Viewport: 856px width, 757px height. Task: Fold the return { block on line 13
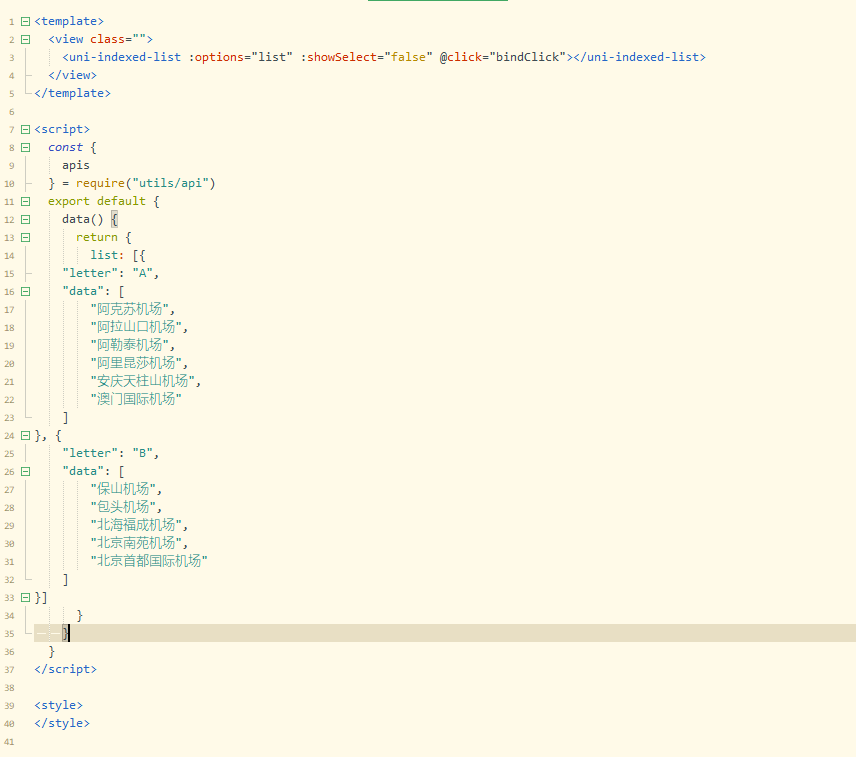(25, 237)
